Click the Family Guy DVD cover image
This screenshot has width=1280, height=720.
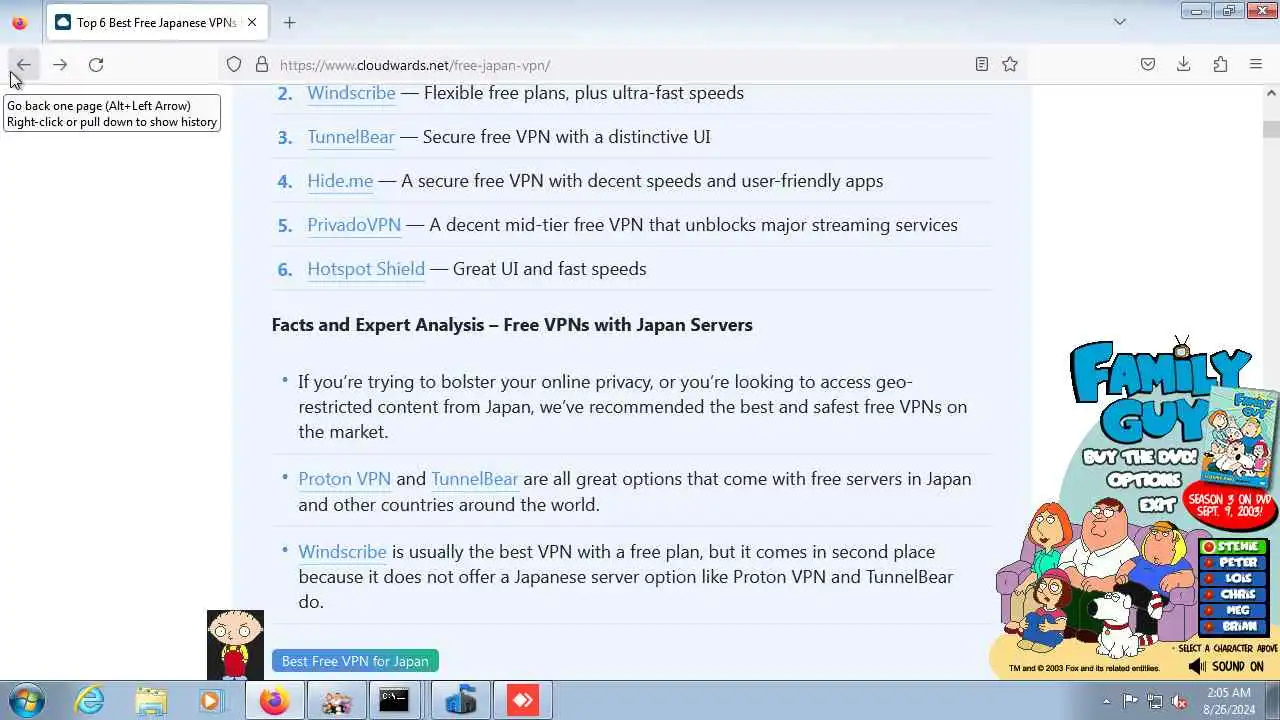pos(1241,435)
